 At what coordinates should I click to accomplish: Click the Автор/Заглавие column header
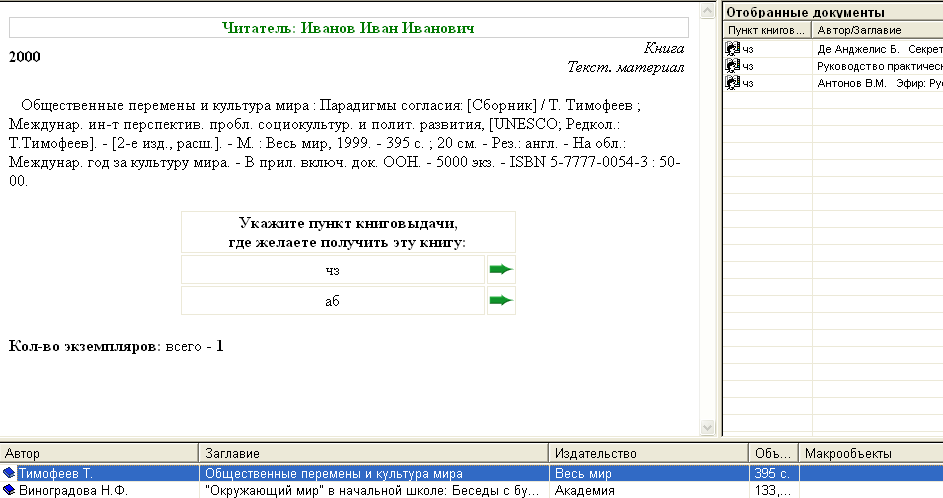click(x=877, y=30)
